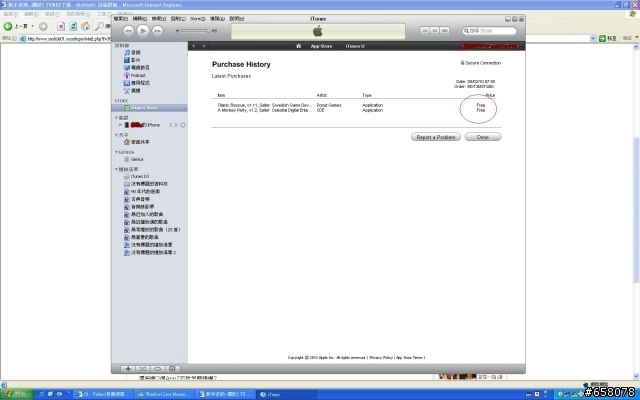Click the store back arrow
Viewport: 640px width, 400px height.
[193, 46]
